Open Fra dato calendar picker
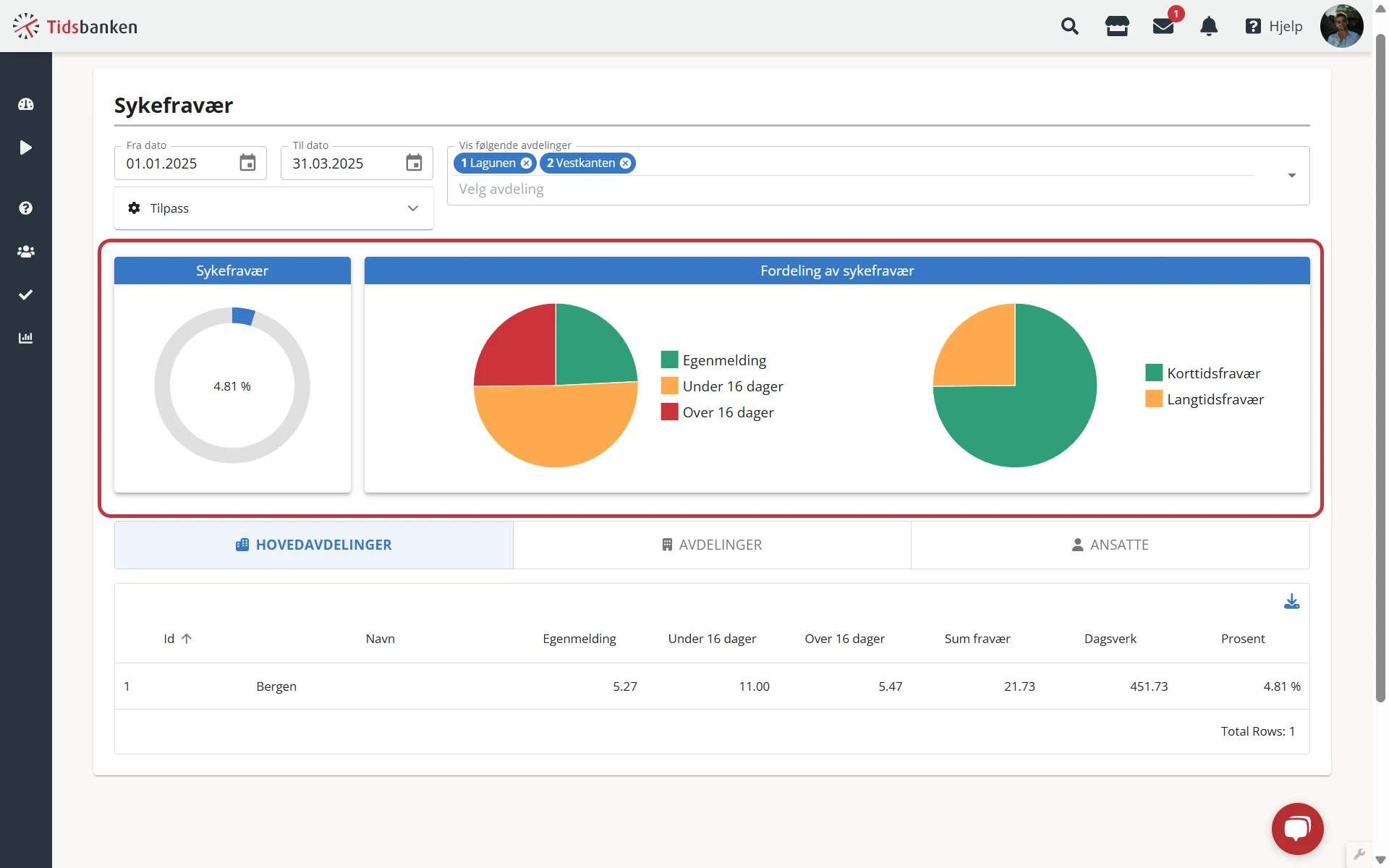 click(x=247, y=163)
